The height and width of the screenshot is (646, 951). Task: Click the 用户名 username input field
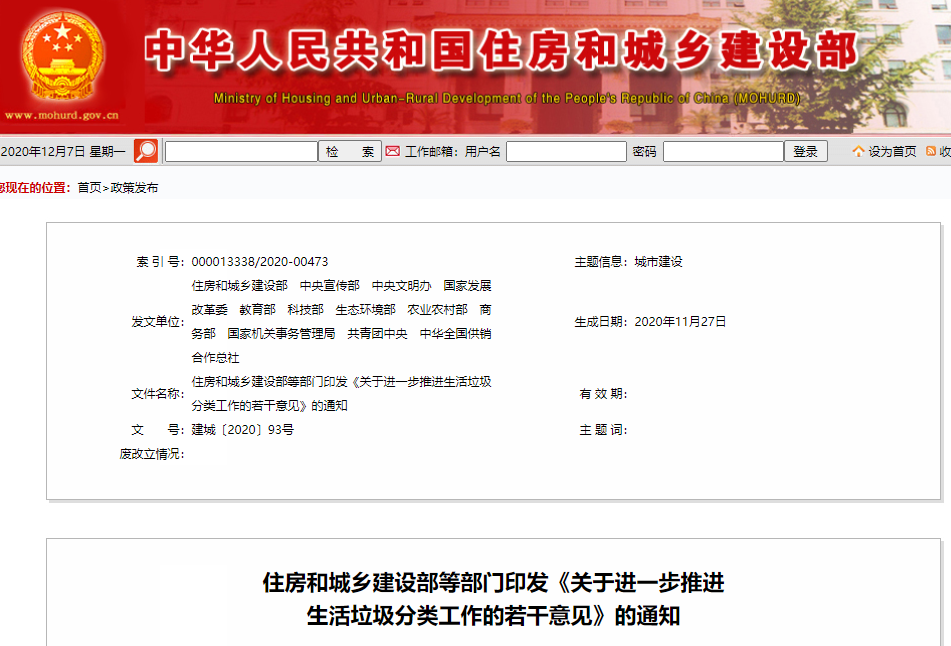566,152
